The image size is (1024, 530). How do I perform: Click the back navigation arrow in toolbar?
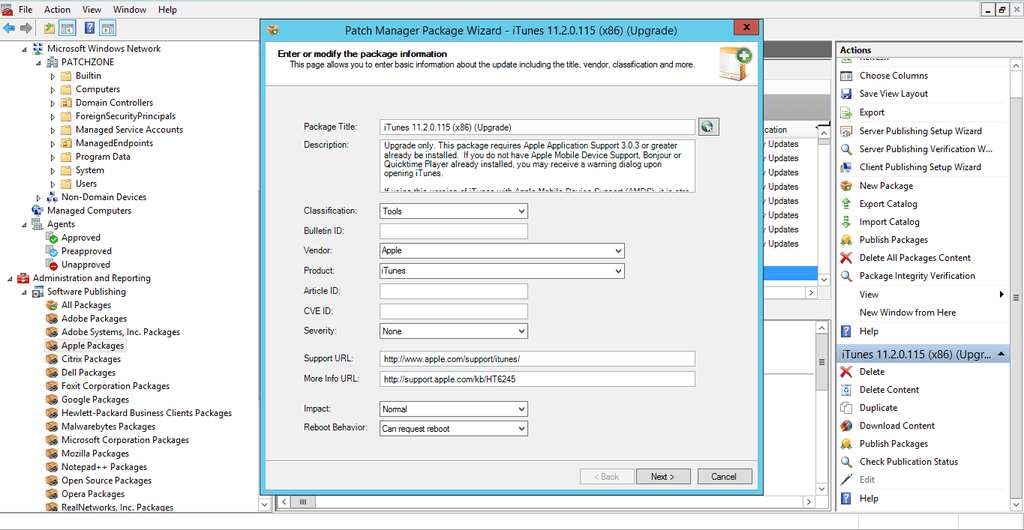click(x=9, y=28)
